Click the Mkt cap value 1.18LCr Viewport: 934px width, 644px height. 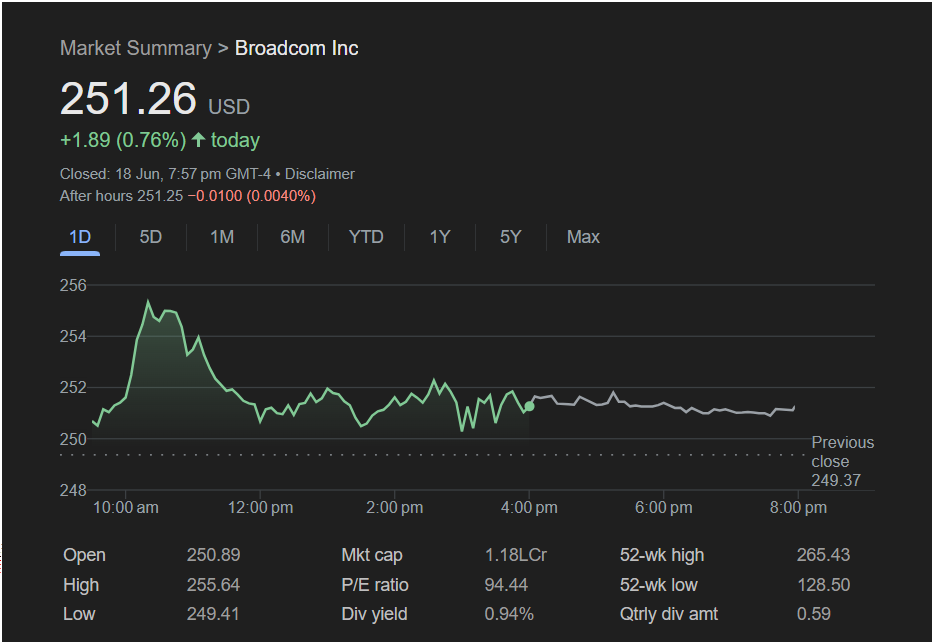516,555
